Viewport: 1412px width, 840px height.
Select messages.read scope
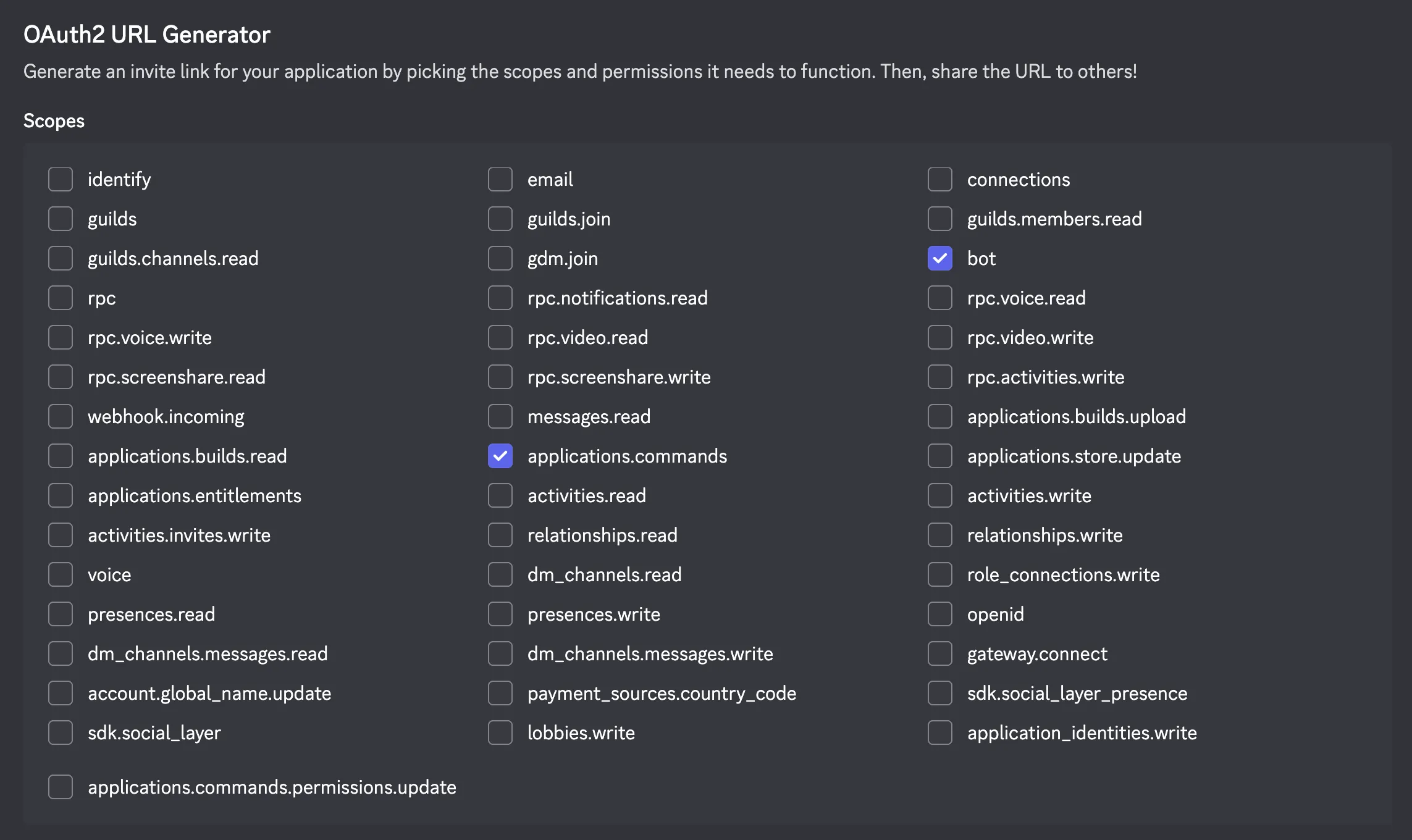point(500,416)
